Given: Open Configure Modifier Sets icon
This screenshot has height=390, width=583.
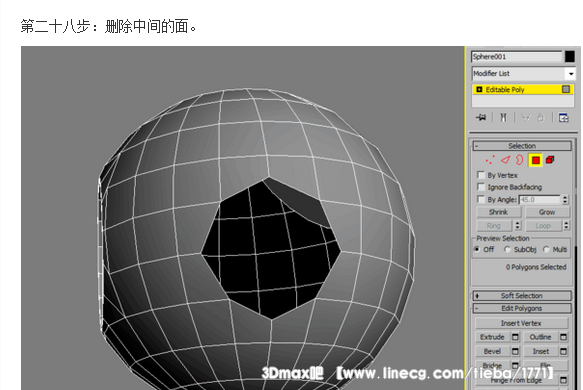Looking at the screenshot, I should (x=563, y=118).
